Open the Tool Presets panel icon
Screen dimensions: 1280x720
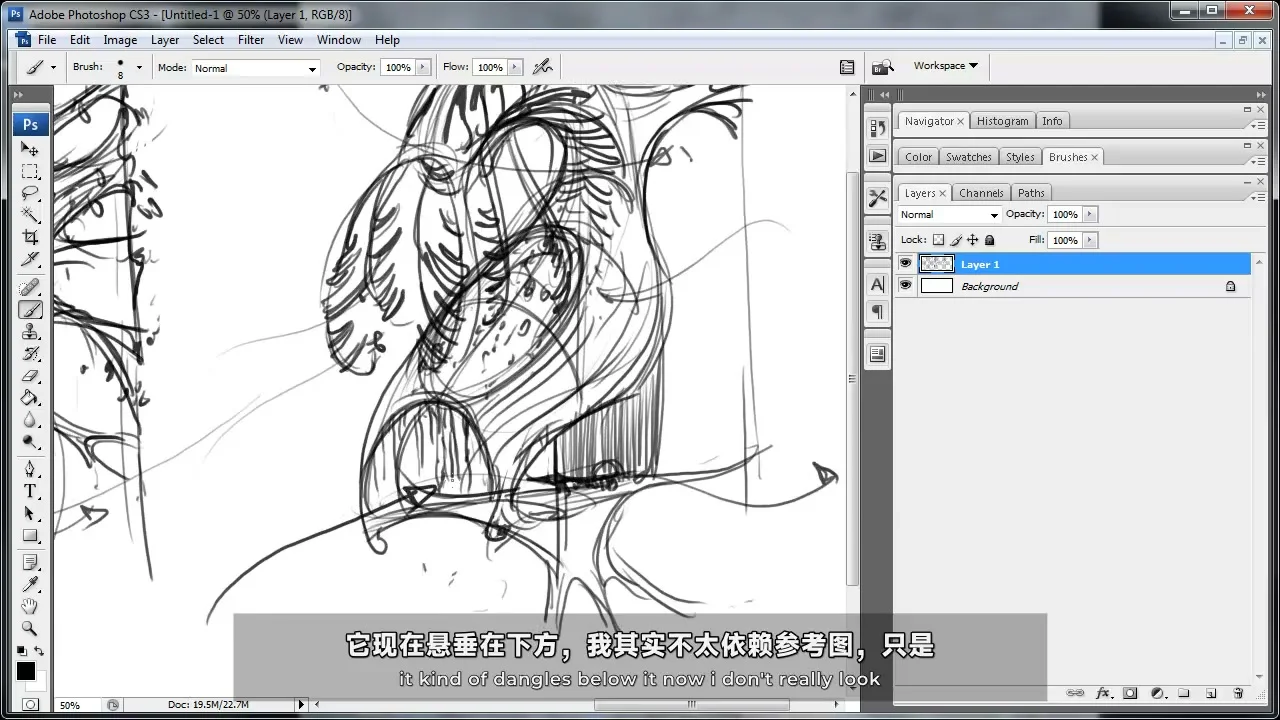coord(877,198)
